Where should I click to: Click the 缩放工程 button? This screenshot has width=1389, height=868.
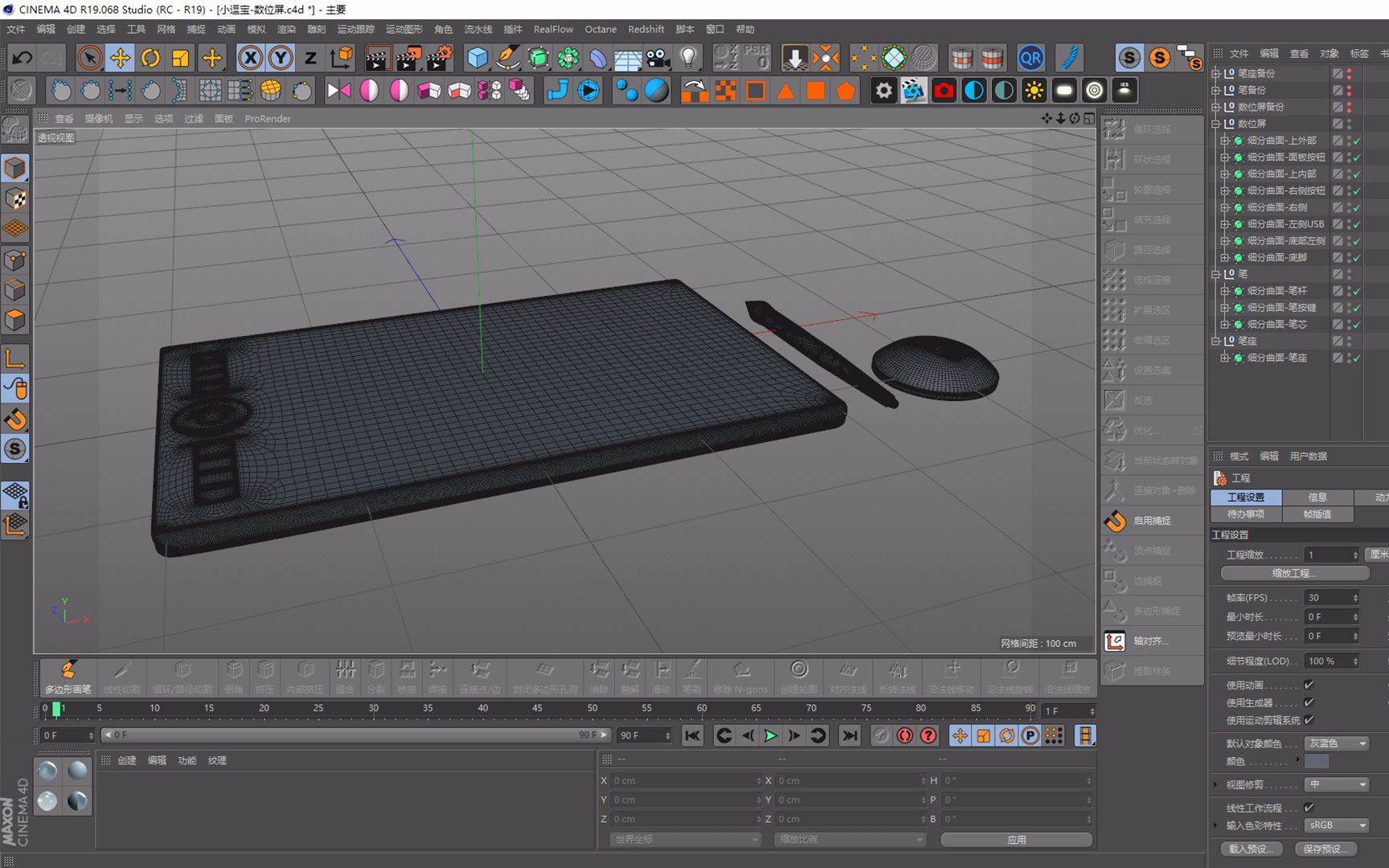(x=1296, y=573)
